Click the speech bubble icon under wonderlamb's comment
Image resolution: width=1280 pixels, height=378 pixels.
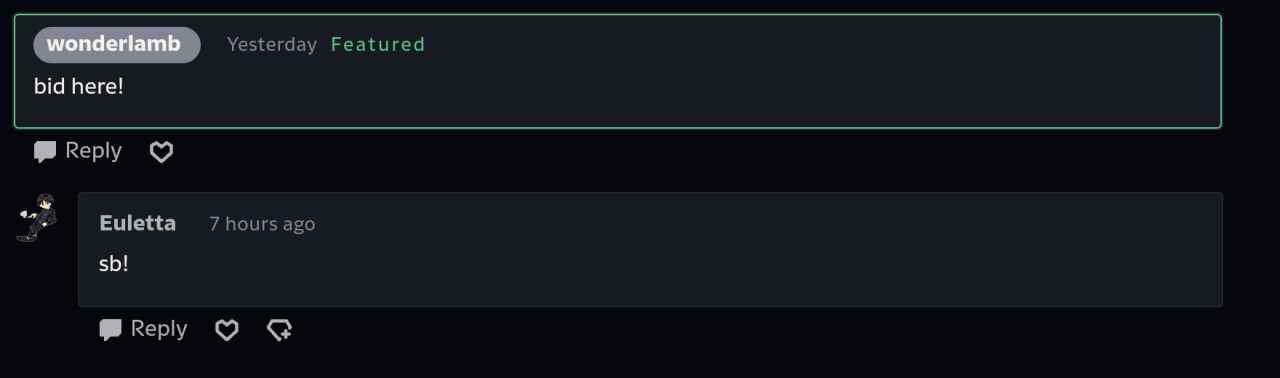45,152
